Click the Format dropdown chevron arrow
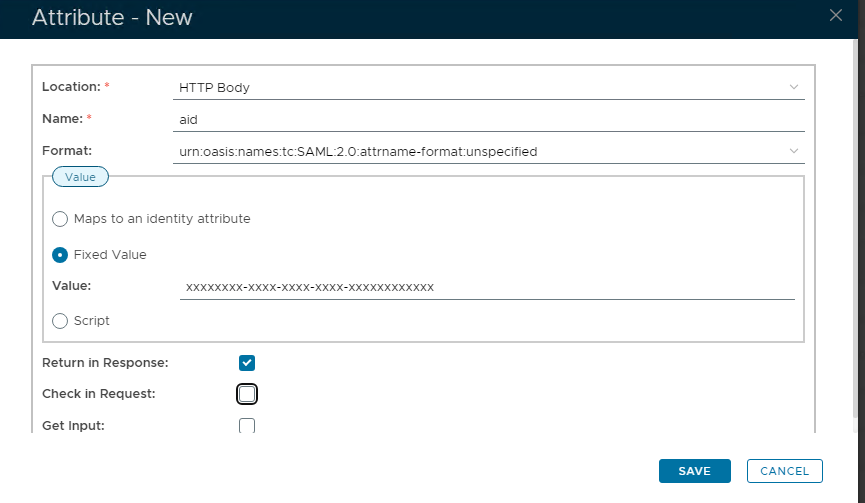The height and width of the screenshot is (503, 865). click(x=794, y=151)
